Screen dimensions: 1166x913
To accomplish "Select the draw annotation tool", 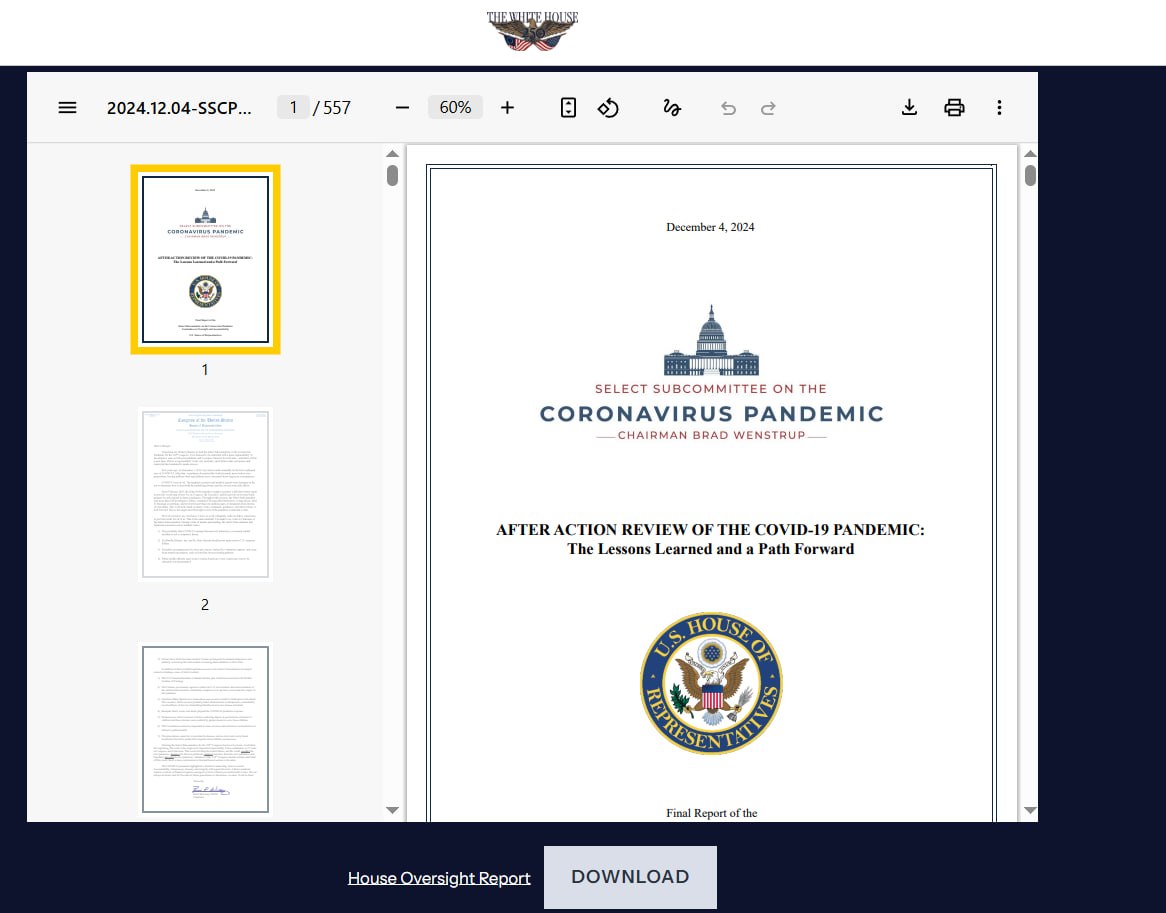I will (671, 108).
